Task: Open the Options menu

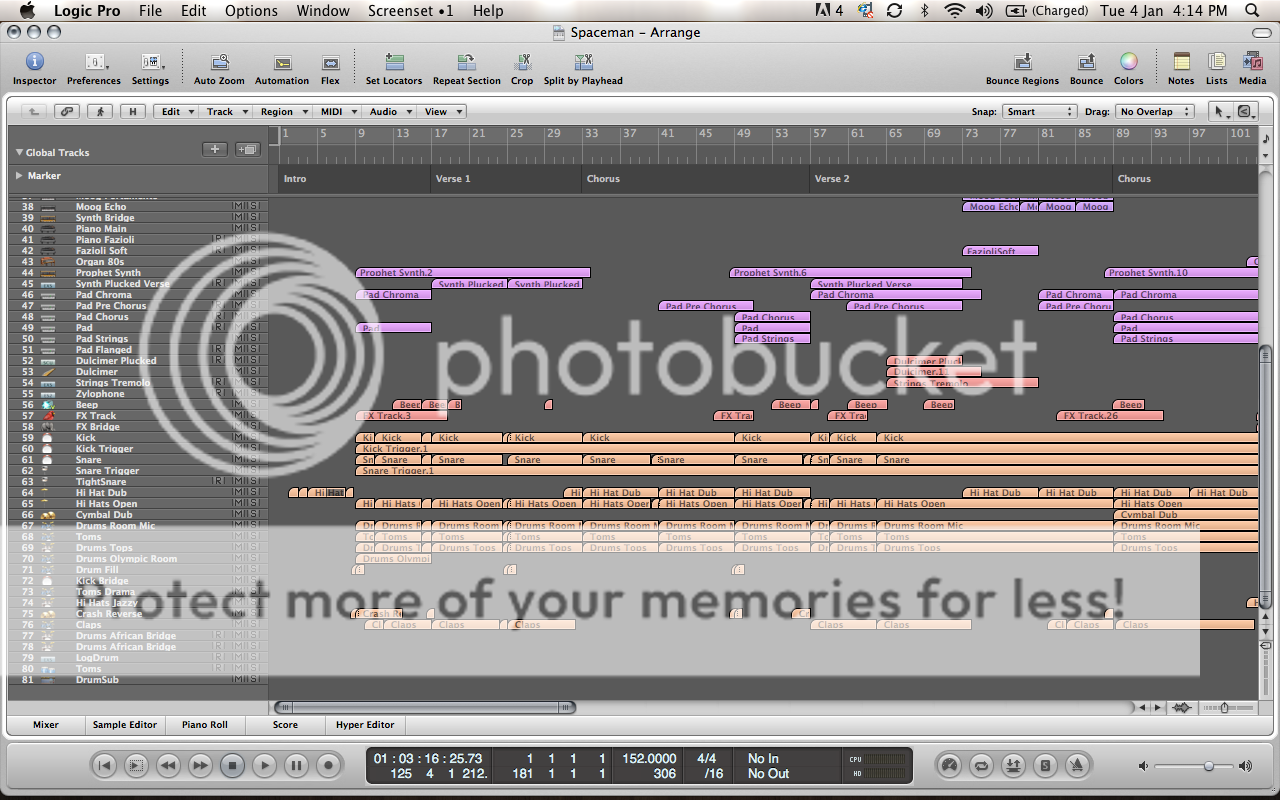Action: point(251,10)
